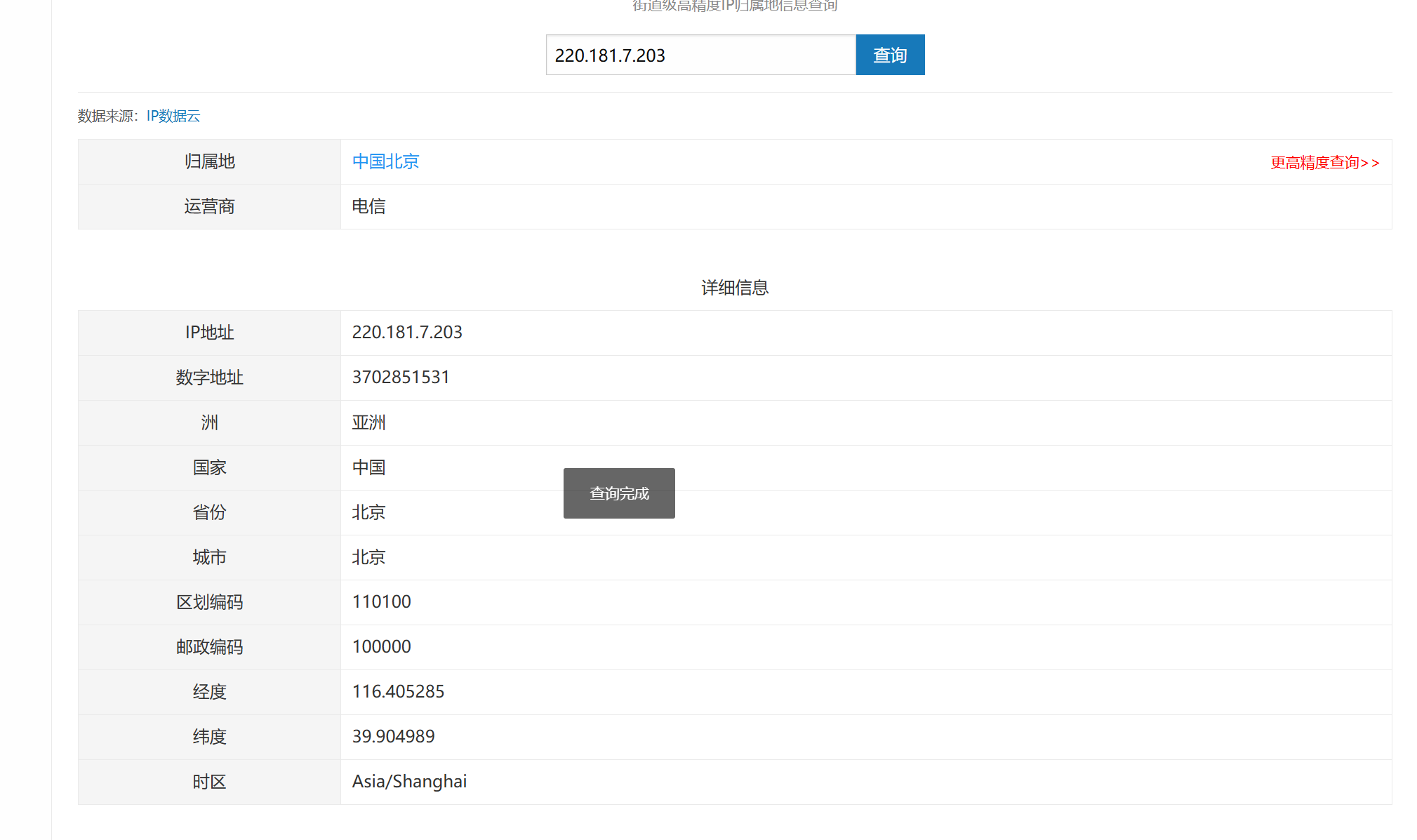
Task: Select the IP address value 220.181.7.203 in the table
Action: tap(407, 332)
